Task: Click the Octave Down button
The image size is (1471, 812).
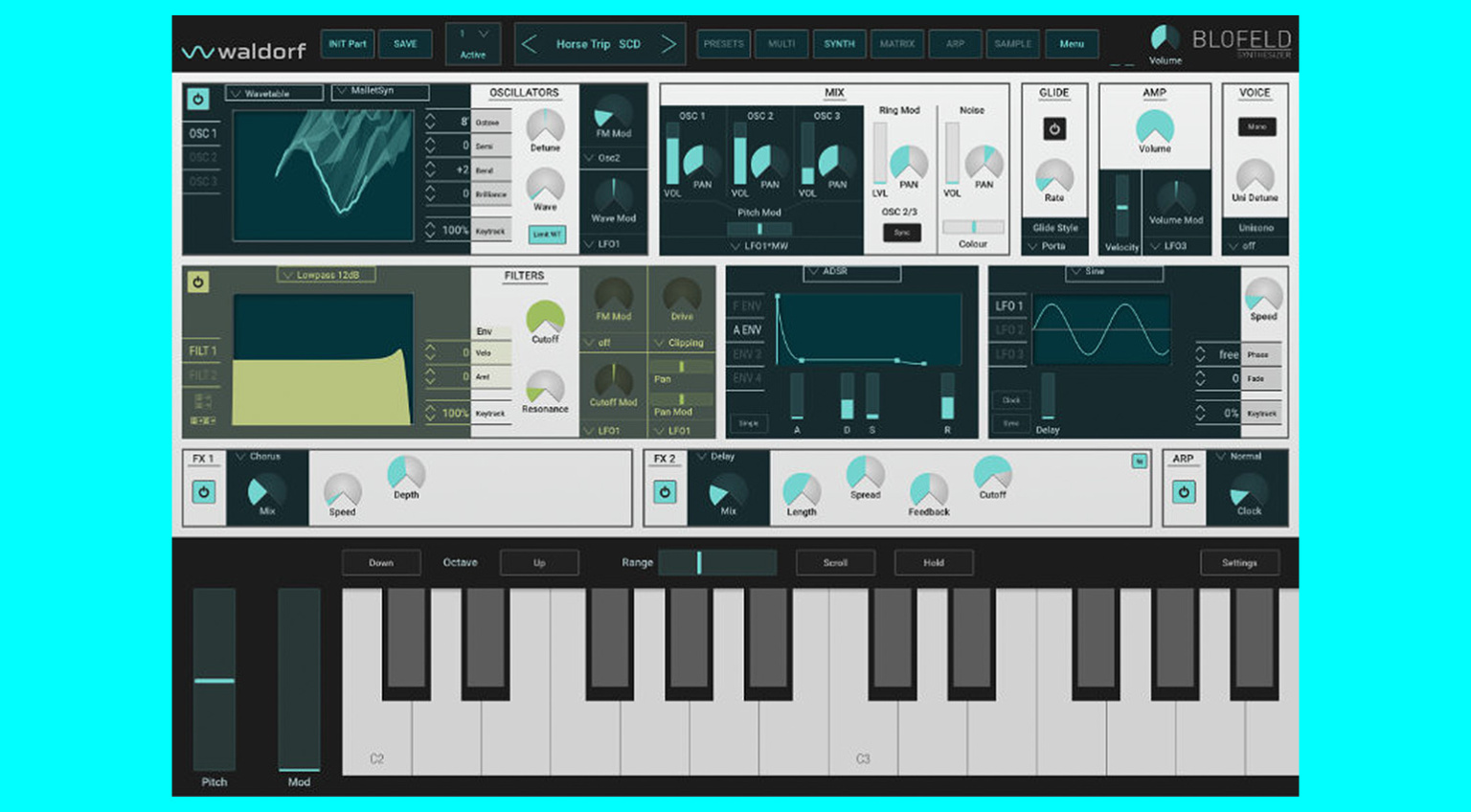Action: (x=381, y=563)
